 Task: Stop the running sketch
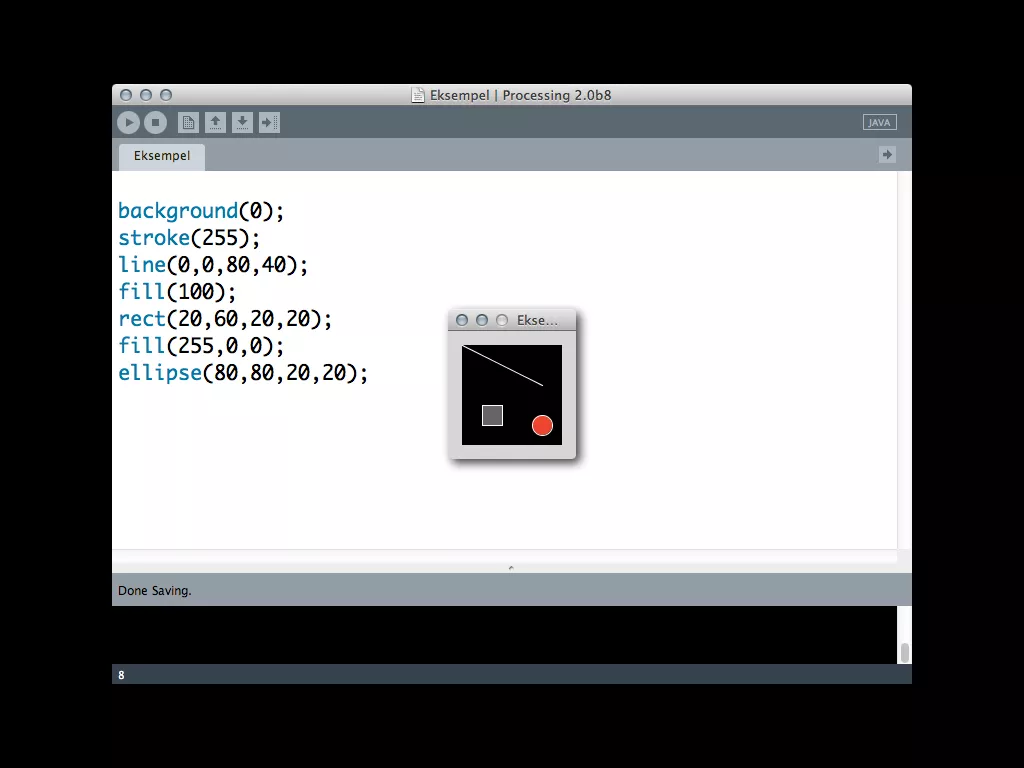pyautogui.click(x=155, y=122)
